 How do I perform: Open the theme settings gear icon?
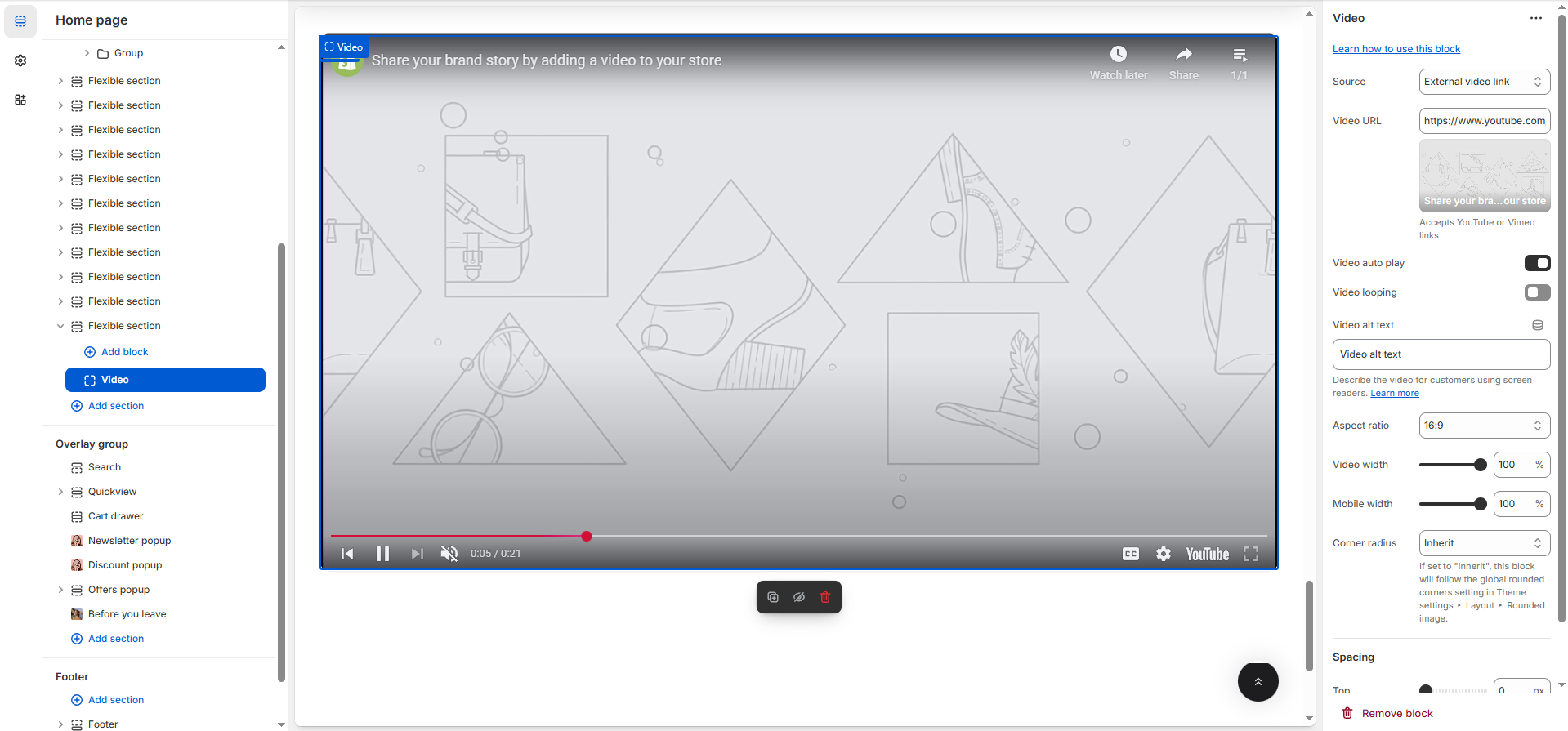point(20,60)
